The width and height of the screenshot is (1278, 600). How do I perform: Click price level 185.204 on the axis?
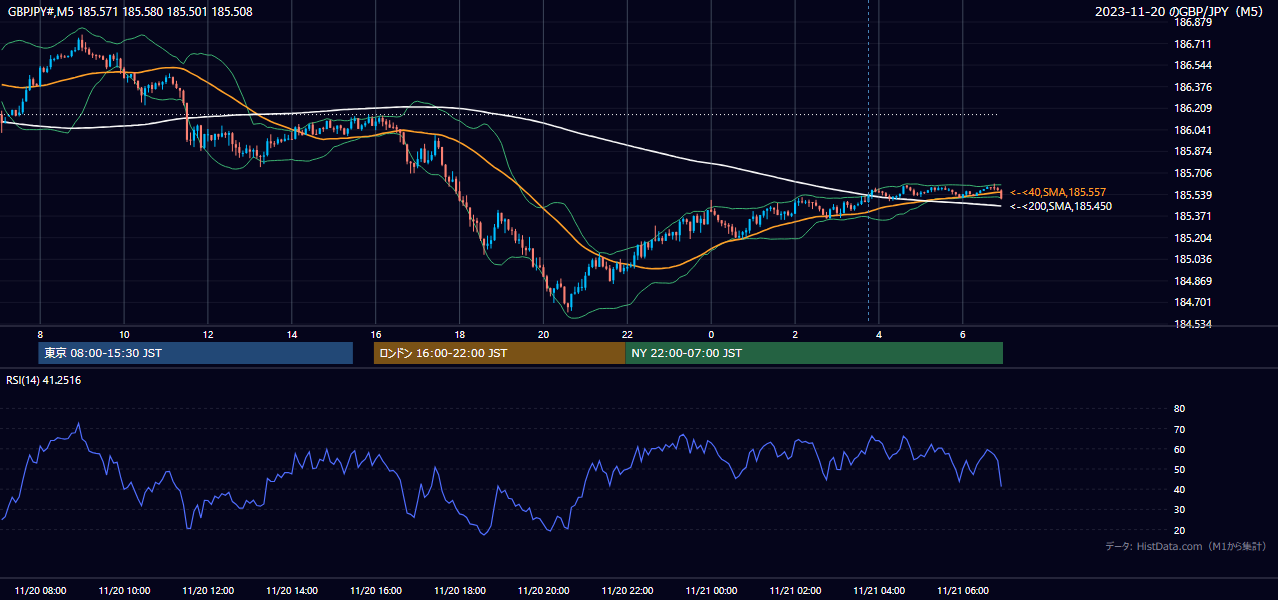point(1193,238)
